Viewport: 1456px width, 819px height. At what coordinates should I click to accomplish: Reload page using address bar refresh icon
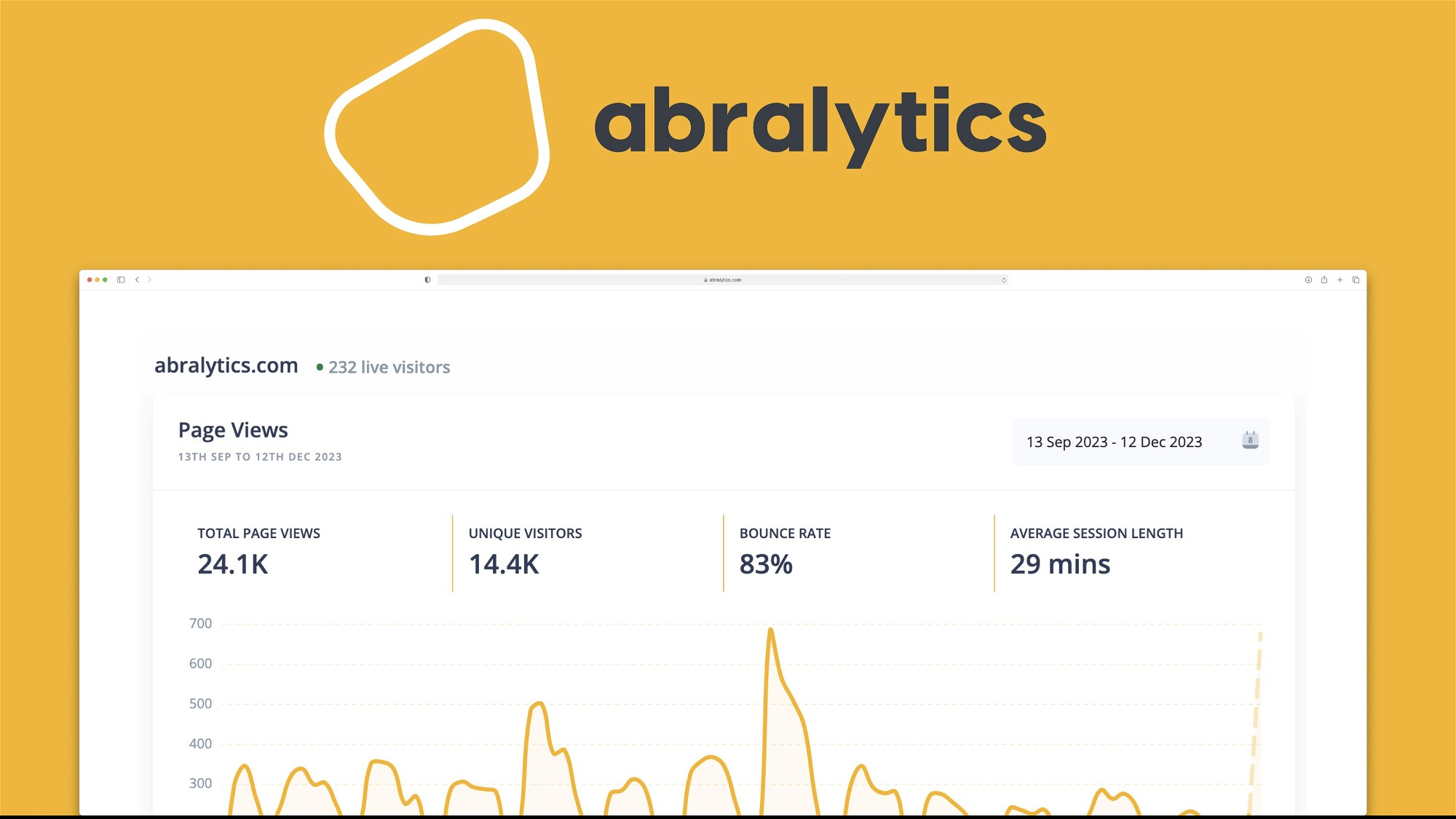[x=1004, y=280]
